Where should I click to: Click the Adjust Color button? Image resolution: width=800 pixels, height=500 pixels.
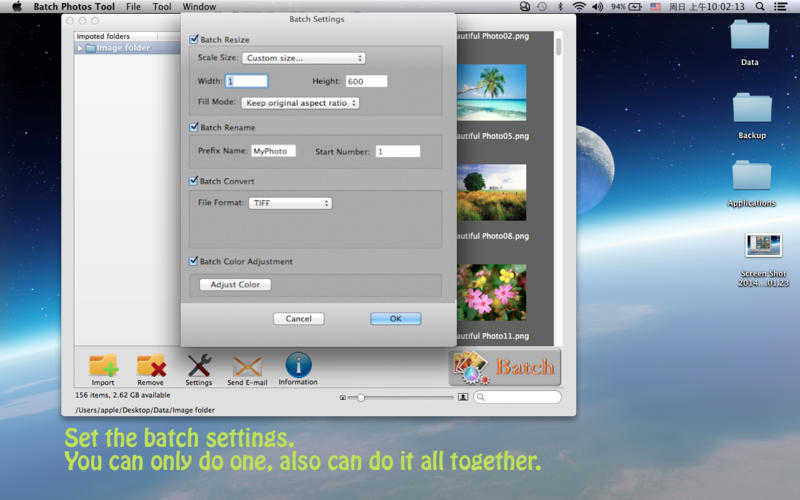pos(235,285)
